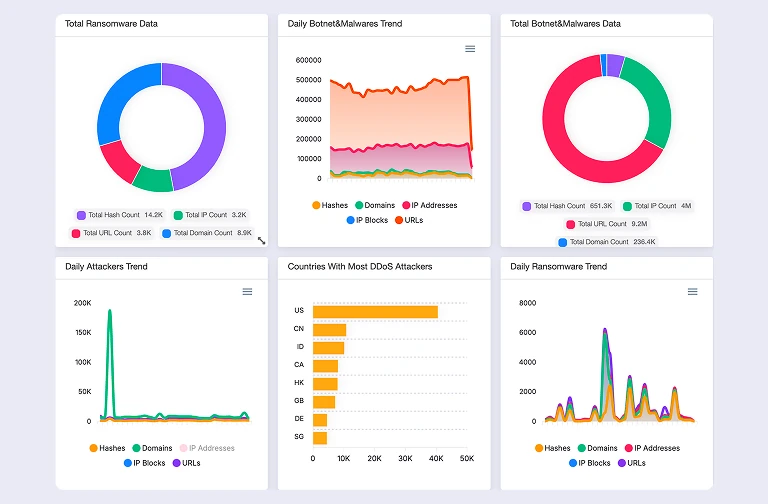Click the ID bar in DDoS Attackers chart
The width and height of the screenshot is (768, 504).
(x=328, y=348)
